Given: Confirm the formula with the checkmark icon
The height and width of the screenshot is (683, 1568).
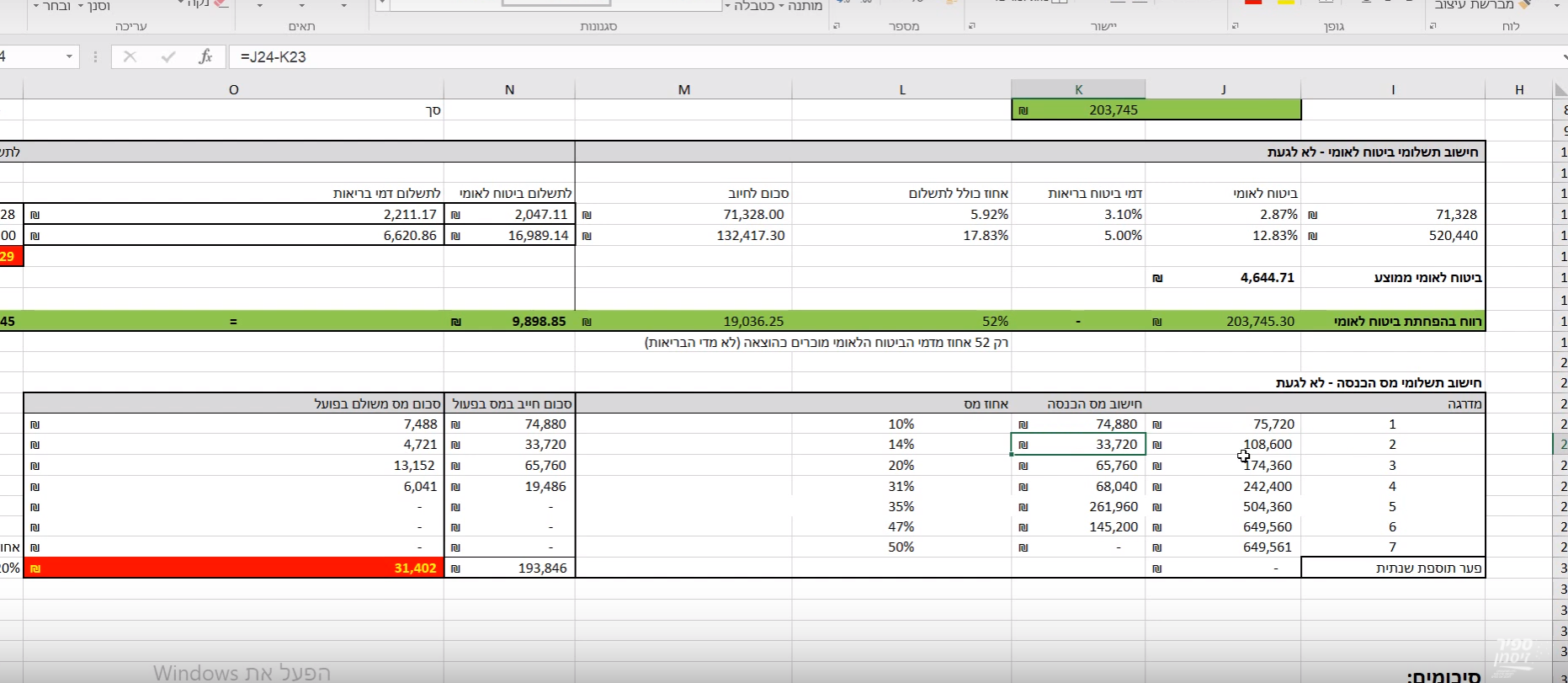Looking at the screenshot, I should click(x=168, y=56).
